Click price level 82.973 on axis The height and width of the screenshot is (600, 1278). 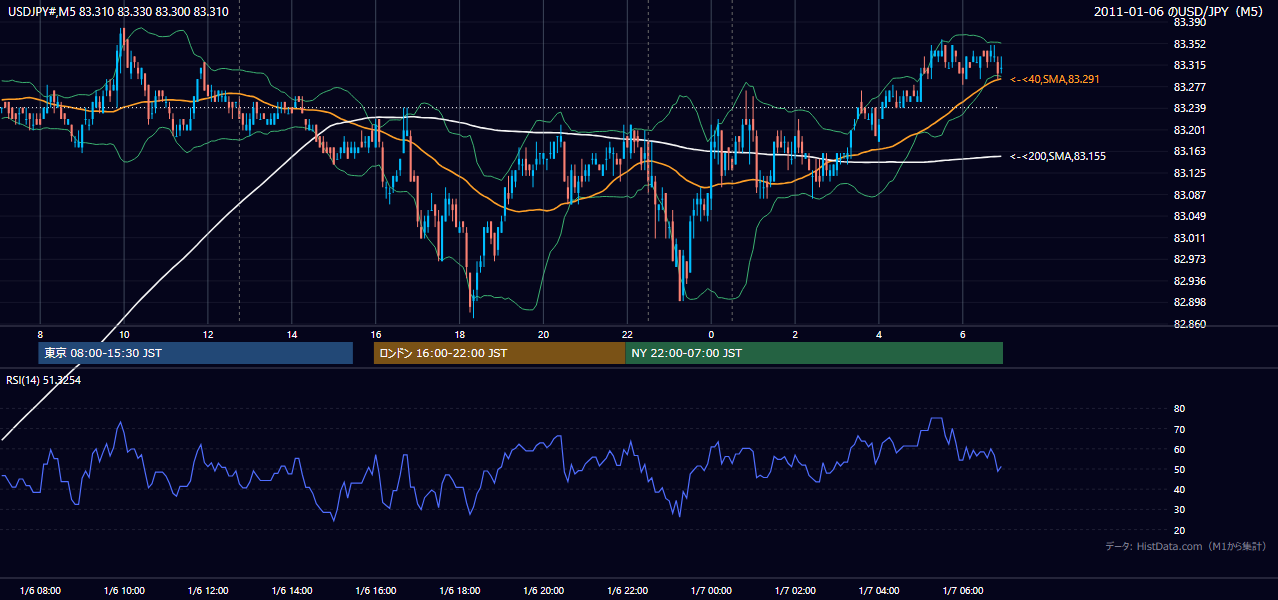pos(1188,259)
